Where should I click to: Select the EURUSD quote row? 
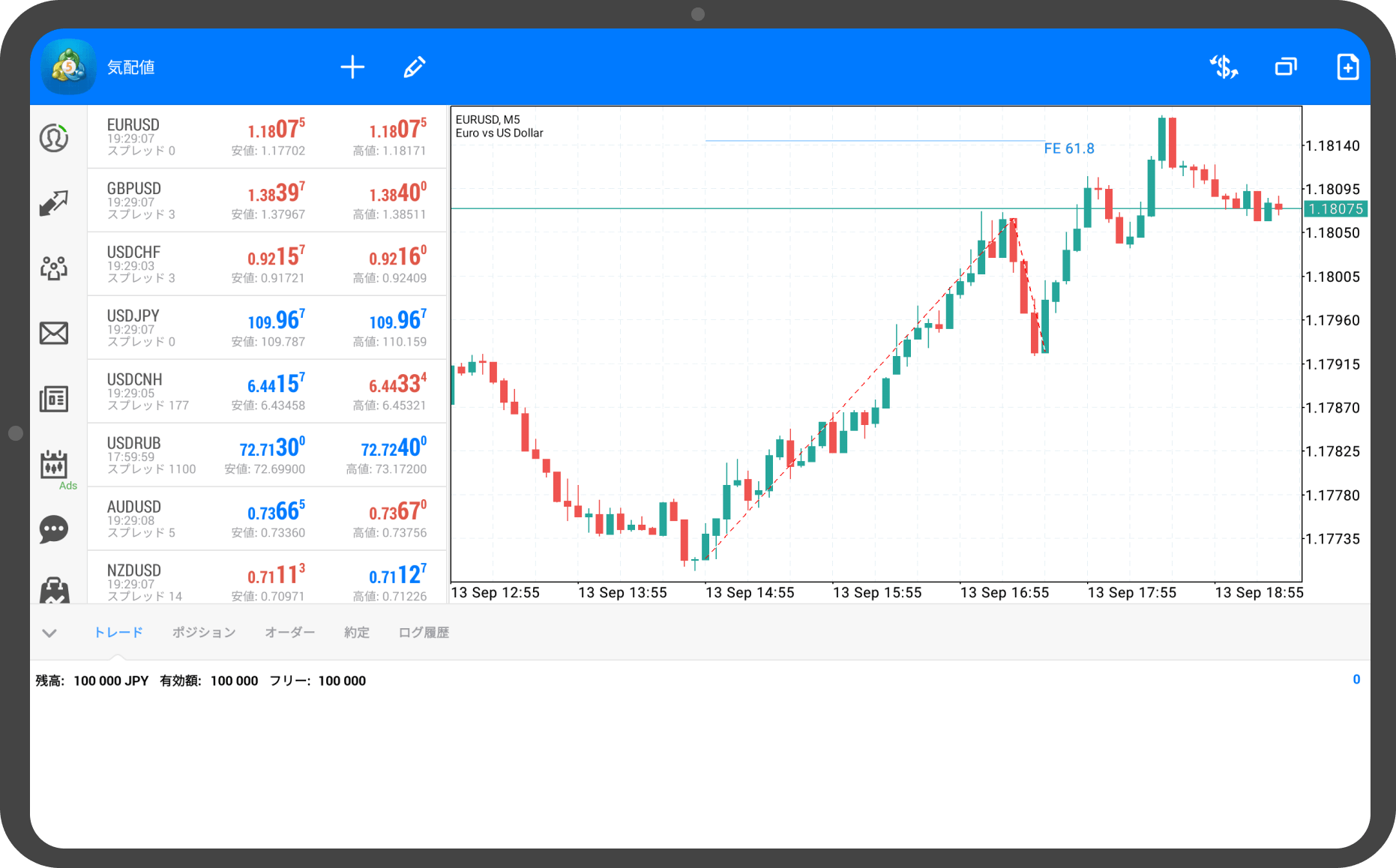(267, 136)
